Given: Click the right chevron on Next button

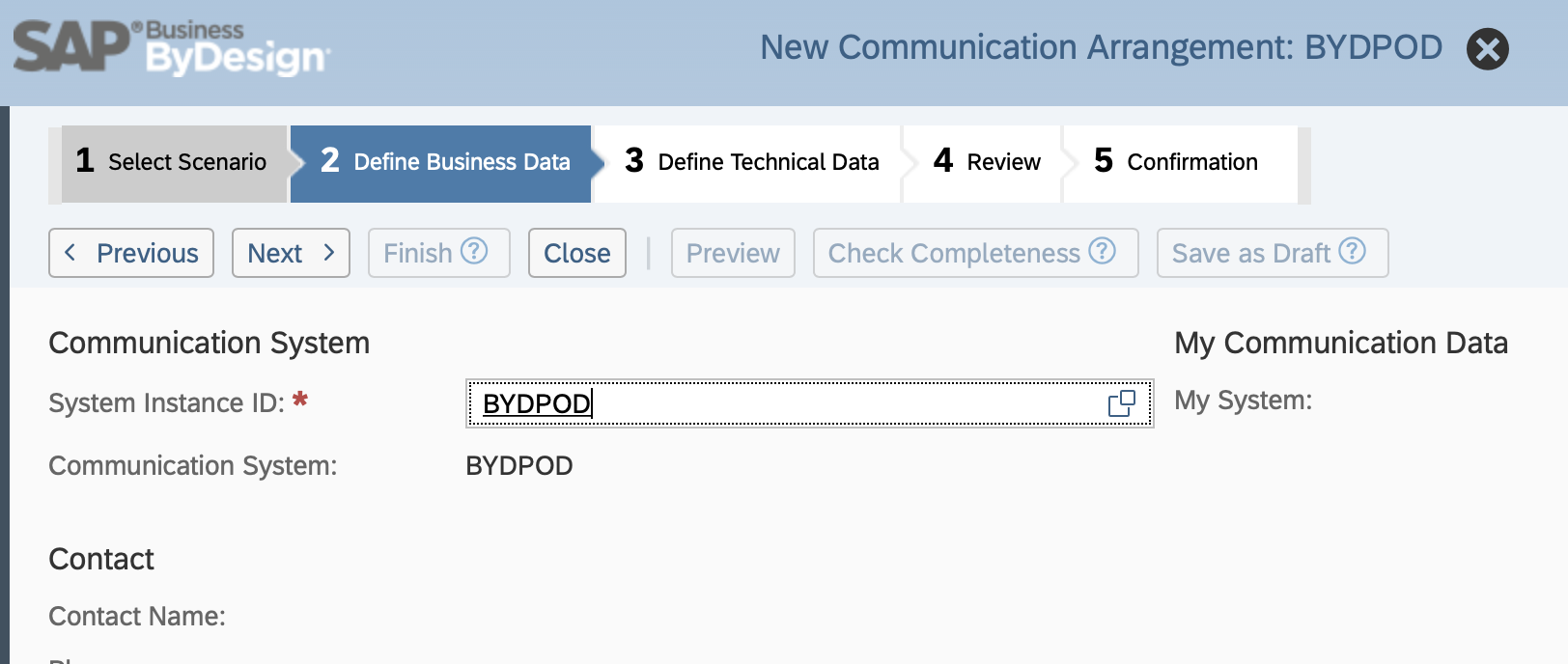Looking at the screenshot, I should point(328,253).
